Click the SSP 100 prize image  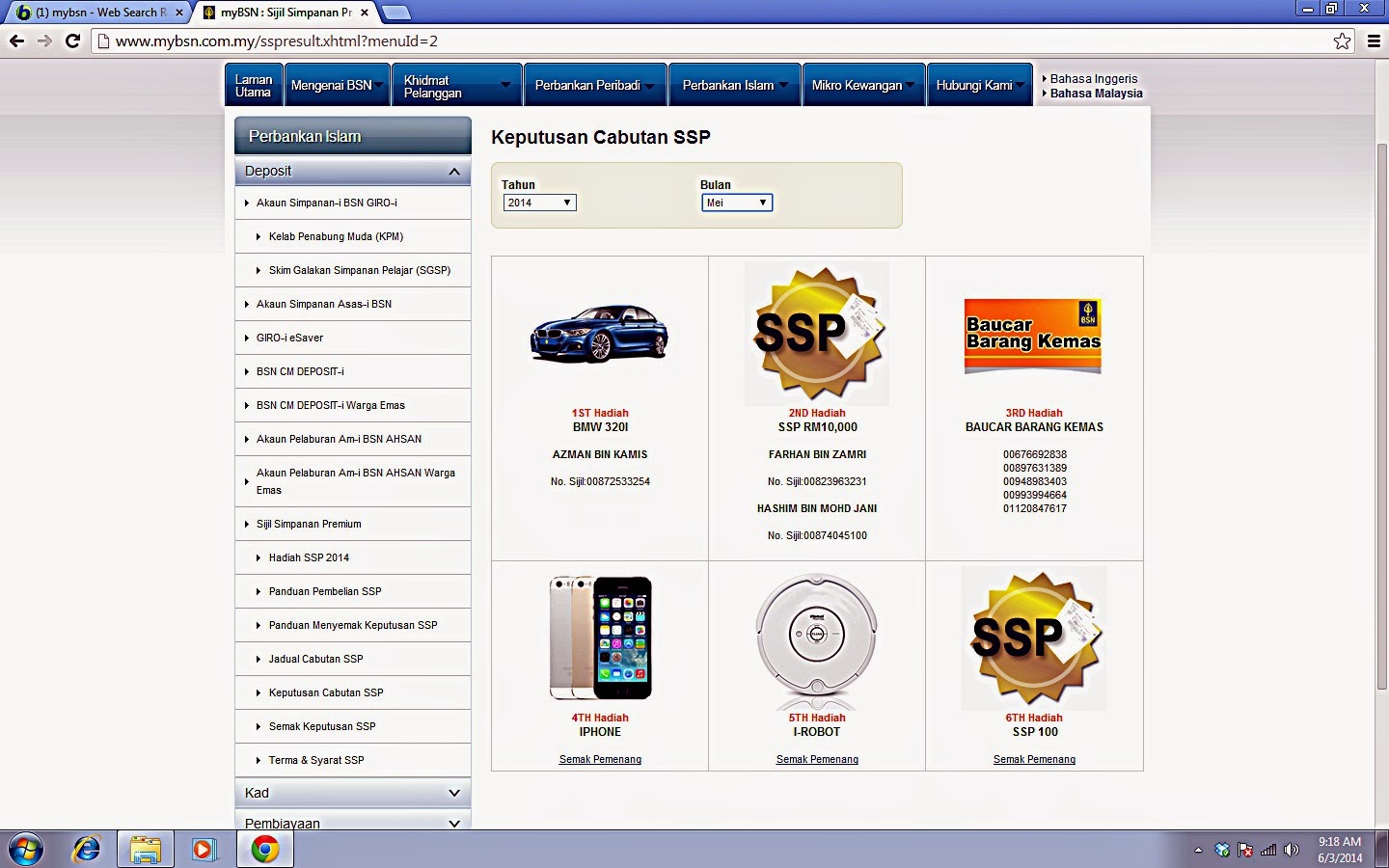tap(1034, 638)
